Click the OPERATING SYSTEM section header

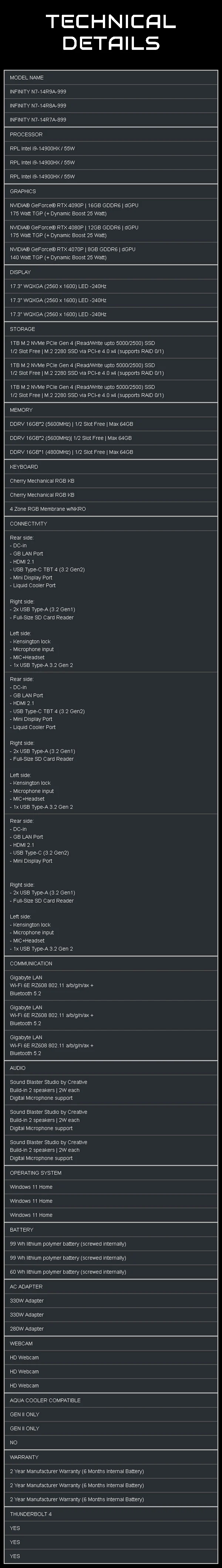point(36,1173)
